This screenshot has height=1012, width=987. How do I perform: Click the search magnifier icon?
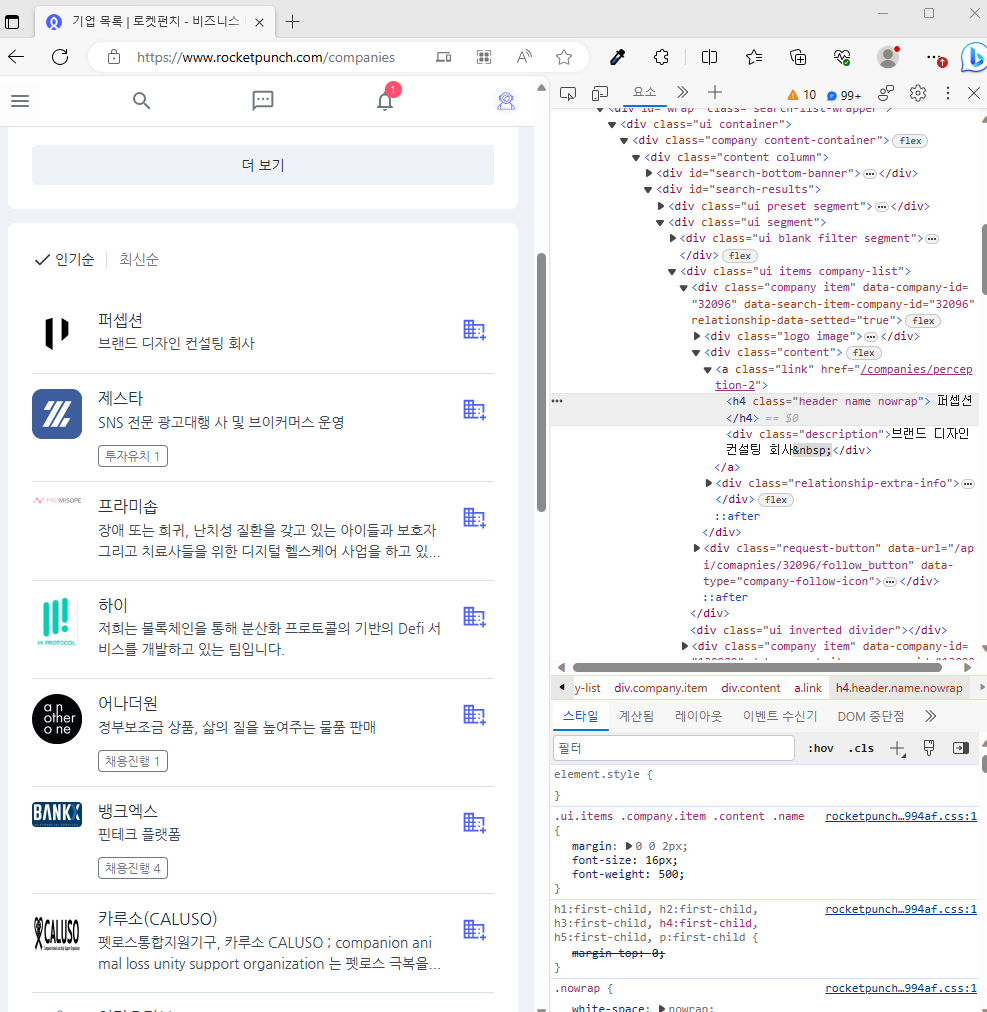tap(141, 101)
